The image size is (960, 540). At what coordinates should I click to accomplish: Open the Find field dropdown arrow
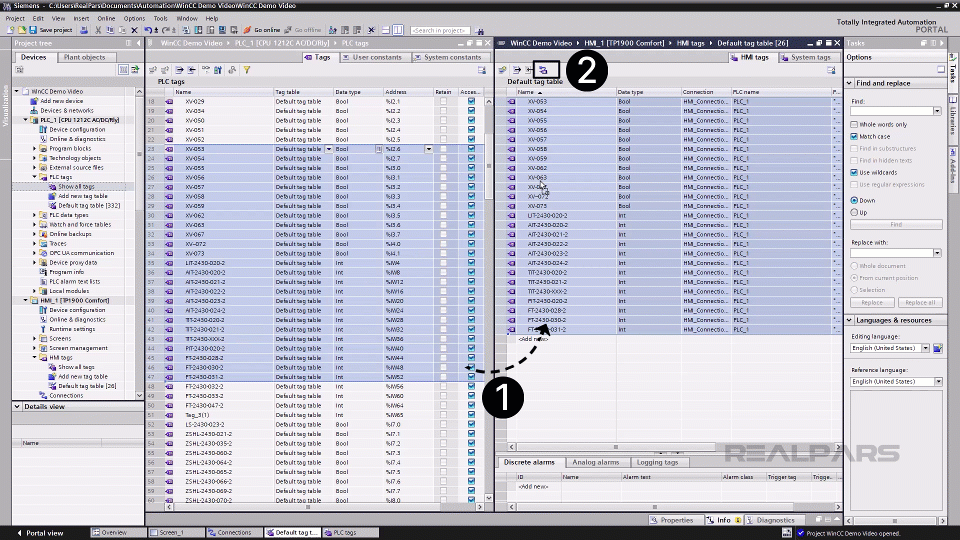[937, 111]
